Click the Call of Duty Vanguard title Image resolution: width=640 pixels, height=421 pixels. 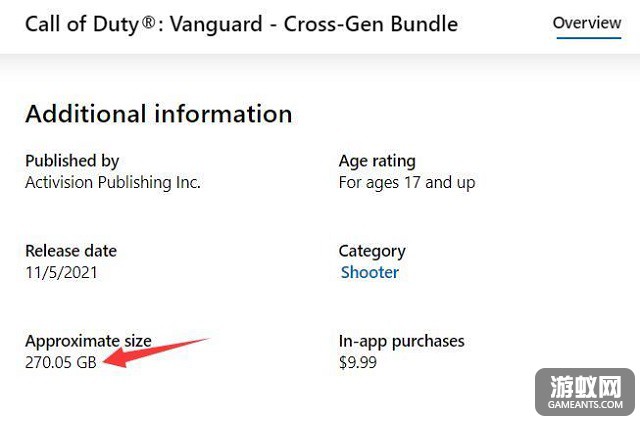tap(242, 24)
